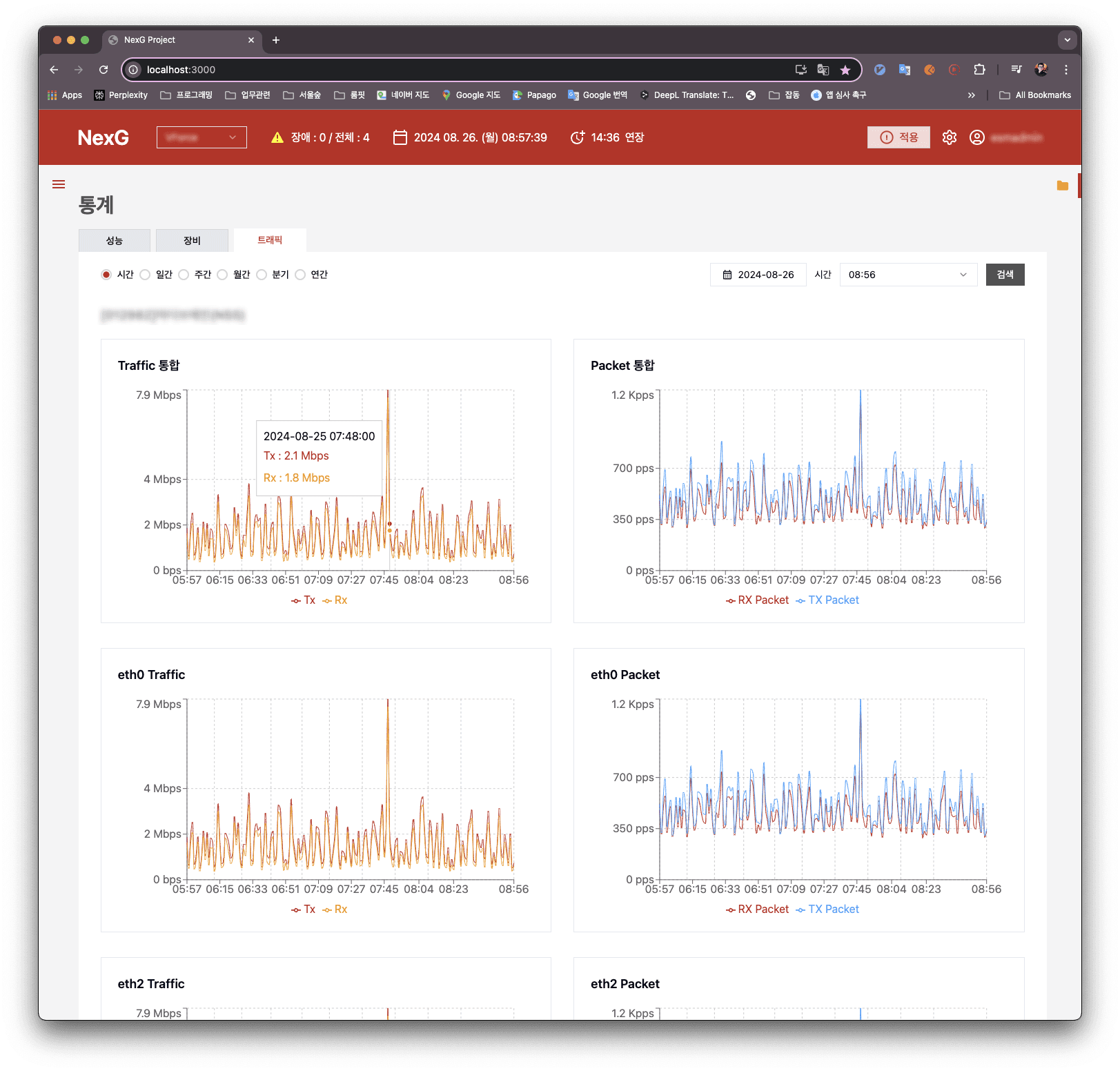Open the 서울숲 bookmarks folder

[x=302, y=95]
